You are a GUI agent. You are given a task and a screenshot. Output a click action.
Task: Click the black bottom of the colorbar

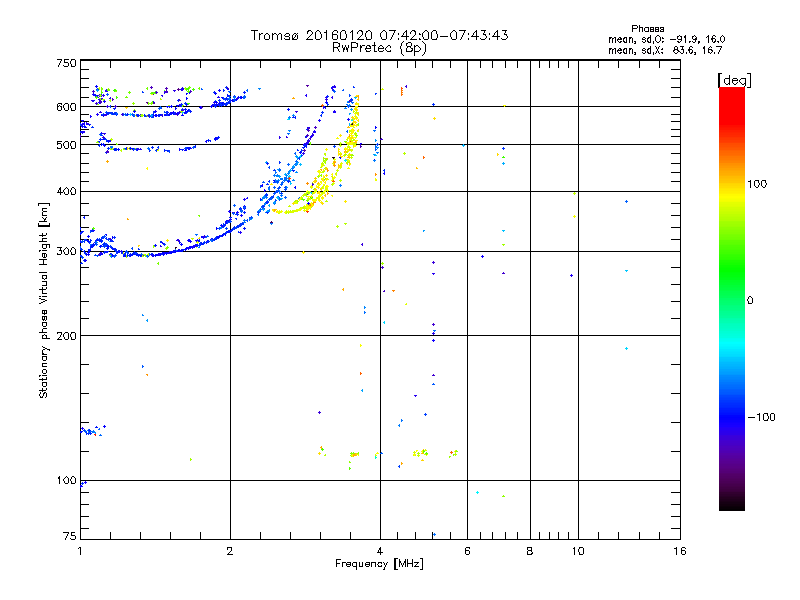click(732, 504)
